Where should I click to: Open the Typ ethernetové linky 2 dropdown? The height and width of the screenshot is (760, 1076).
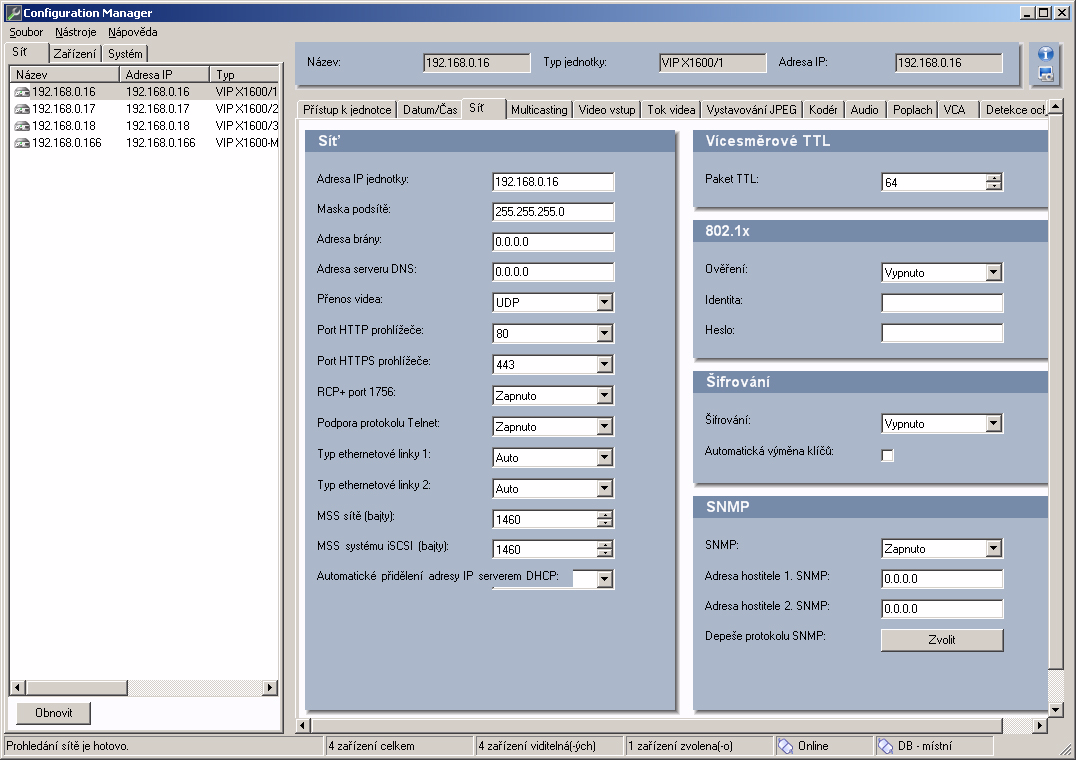(x=604, y=488)
